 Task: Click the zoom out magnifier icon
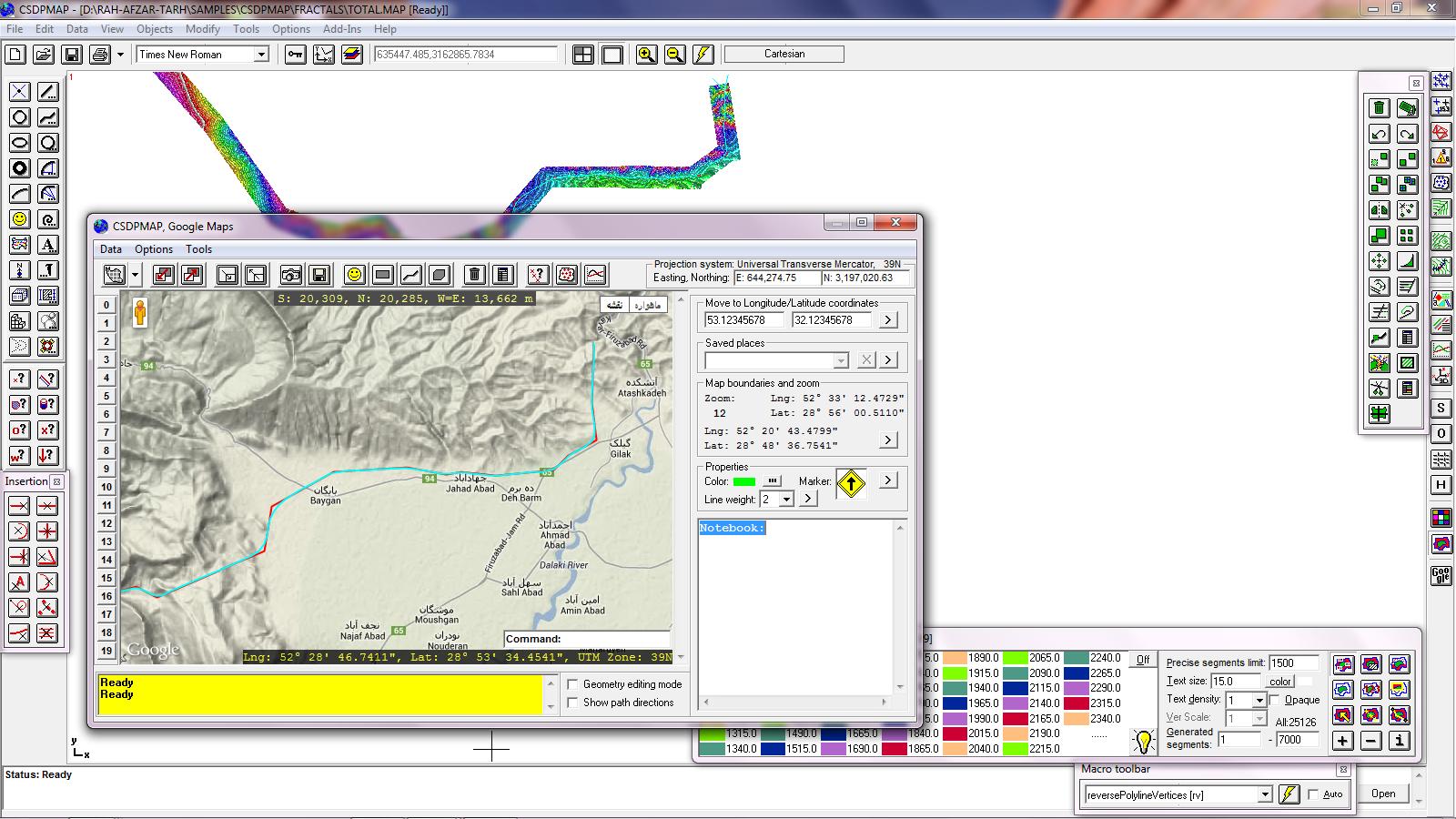click(674, 55)
